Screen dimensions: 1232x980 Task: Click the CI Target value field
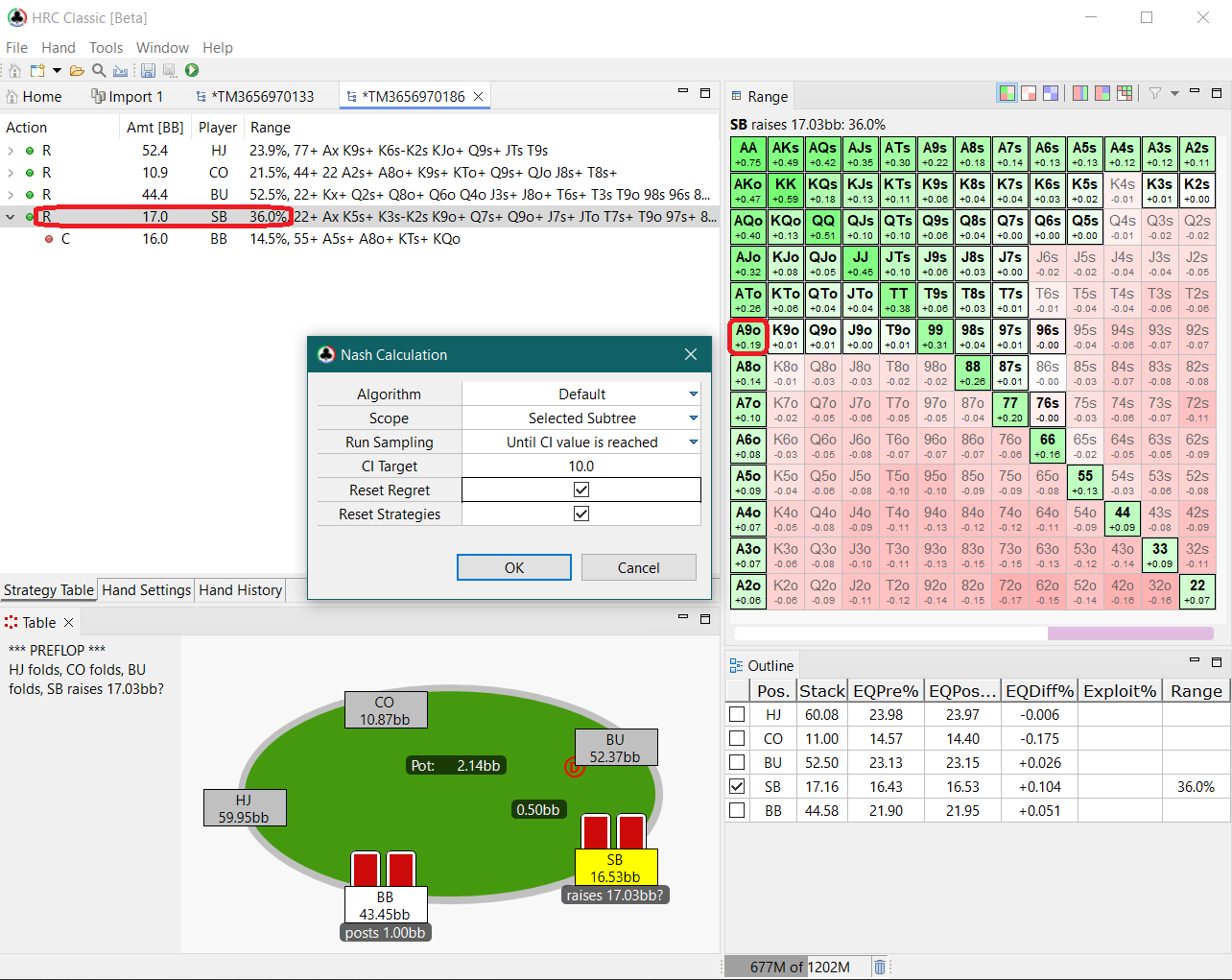[581, 466]
